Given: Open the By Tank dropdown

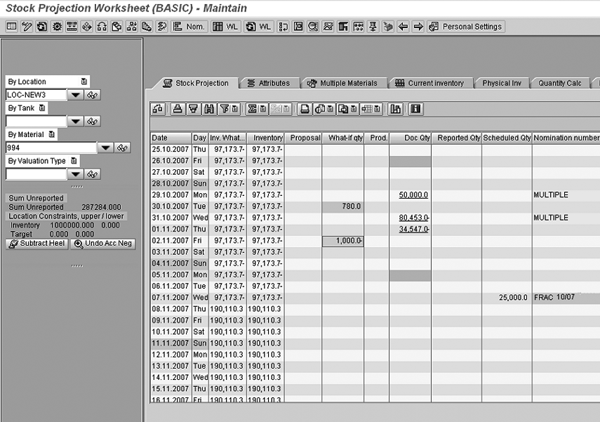Looking at the screenshot, I should point(75,120).
